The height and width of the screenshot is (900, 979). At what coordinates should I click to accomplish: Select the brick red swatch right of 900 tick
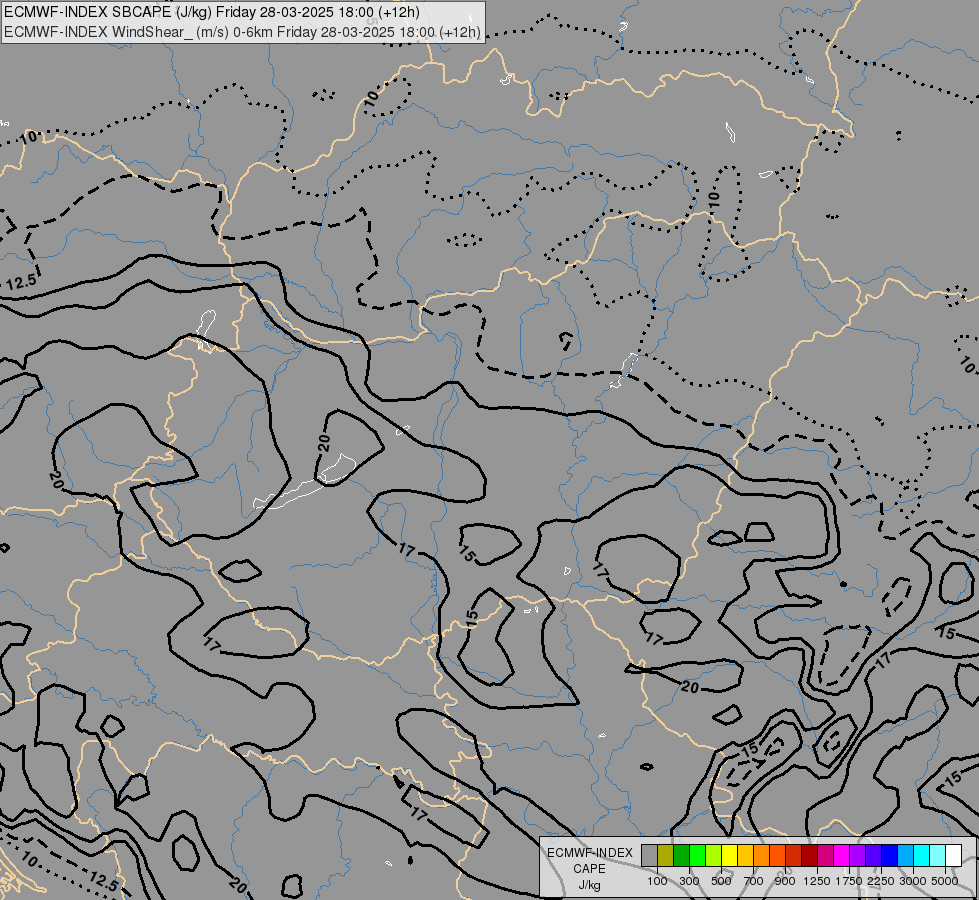click(794, 856)
